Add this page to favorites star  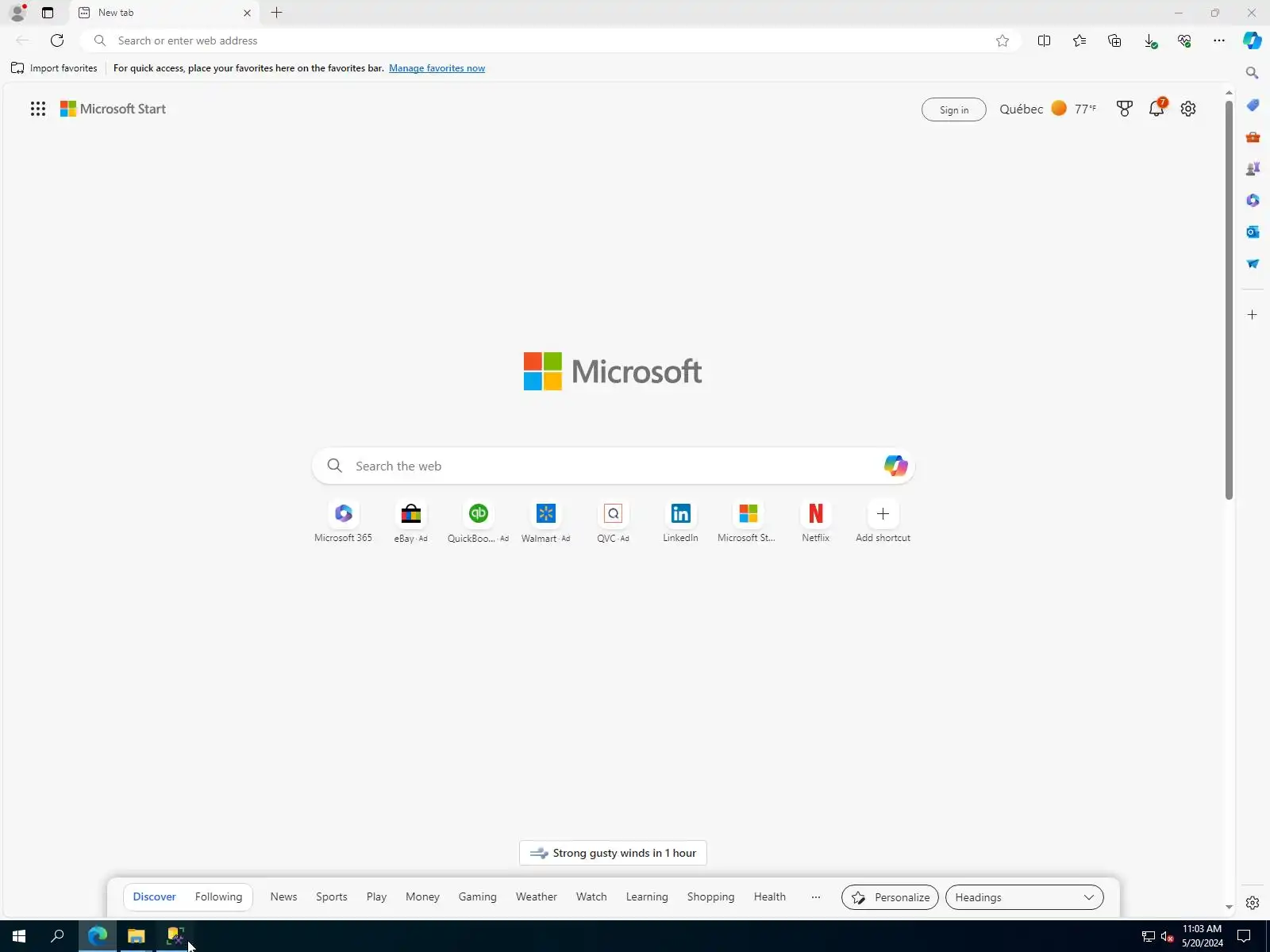(x=1003, y=40)
